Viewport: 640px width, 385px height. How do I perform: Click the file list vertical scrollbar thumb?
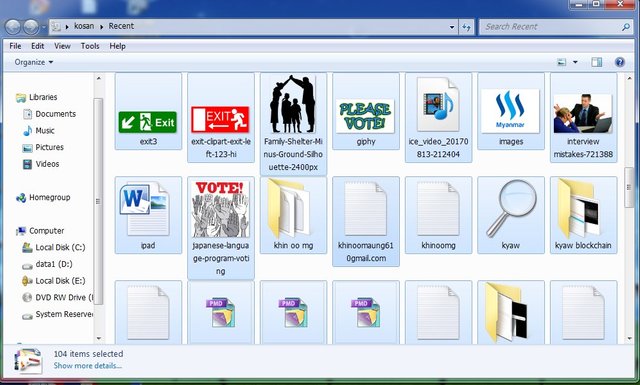(x=629, y=188)
